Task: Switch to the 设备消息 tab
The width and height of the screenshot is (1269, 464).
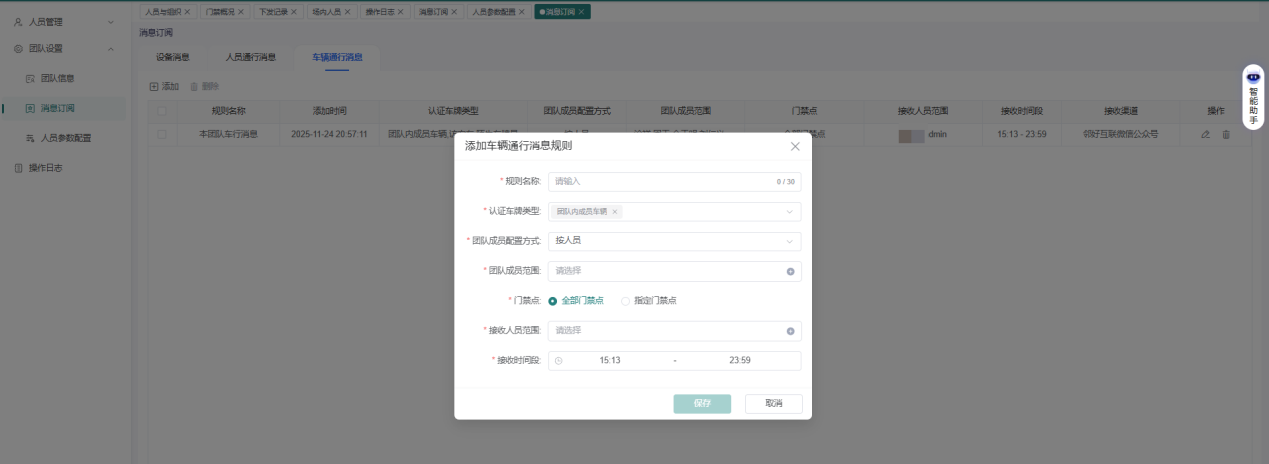Action: pyautogui.click(x=172, y=57)
